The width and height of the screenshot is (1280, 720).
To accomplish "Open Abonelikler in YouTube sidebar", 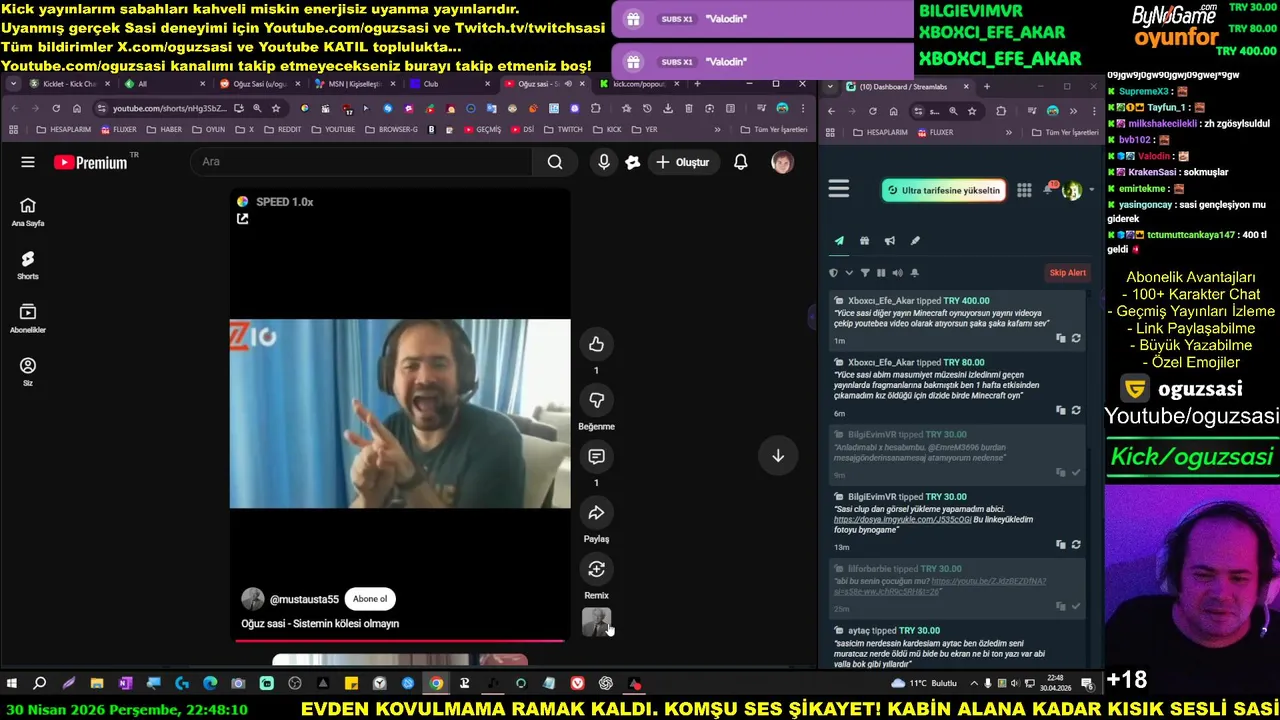I will point(28,319).
